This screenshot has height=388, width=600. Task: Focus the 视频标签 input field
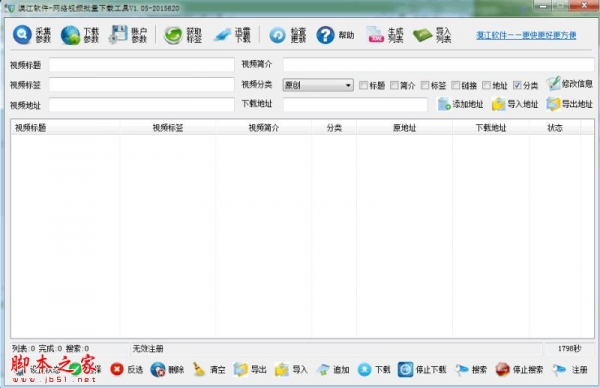click(142, 85)
